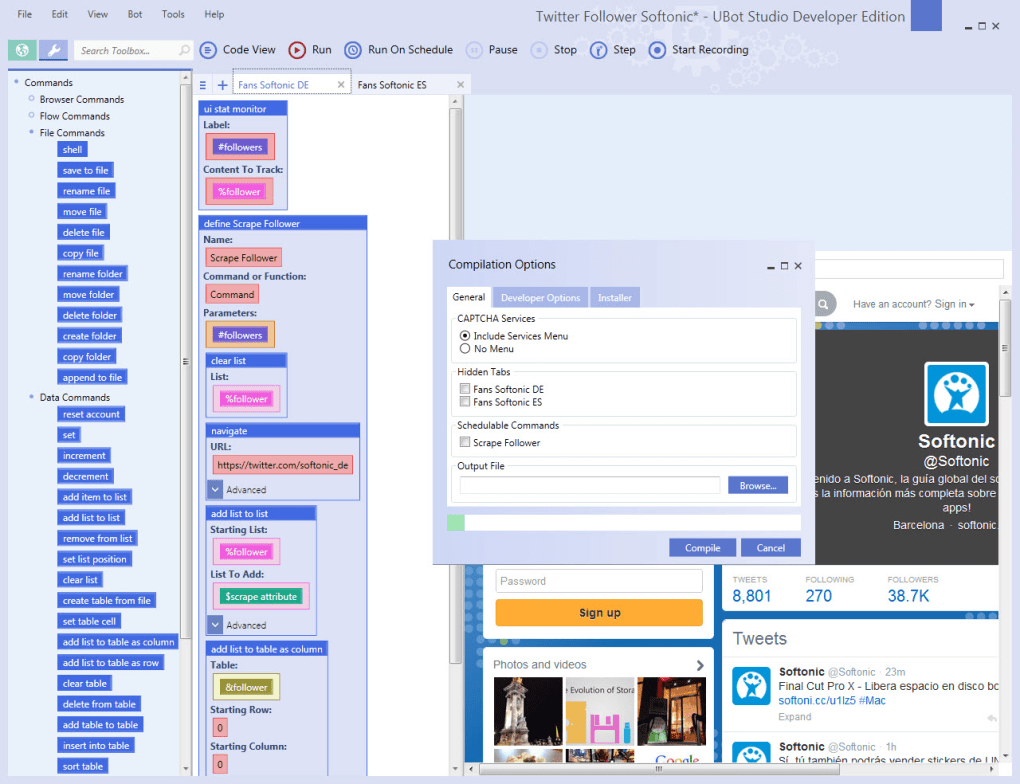1020x784 pixels.
Task: Open the Bot menu
Action: 135,14
